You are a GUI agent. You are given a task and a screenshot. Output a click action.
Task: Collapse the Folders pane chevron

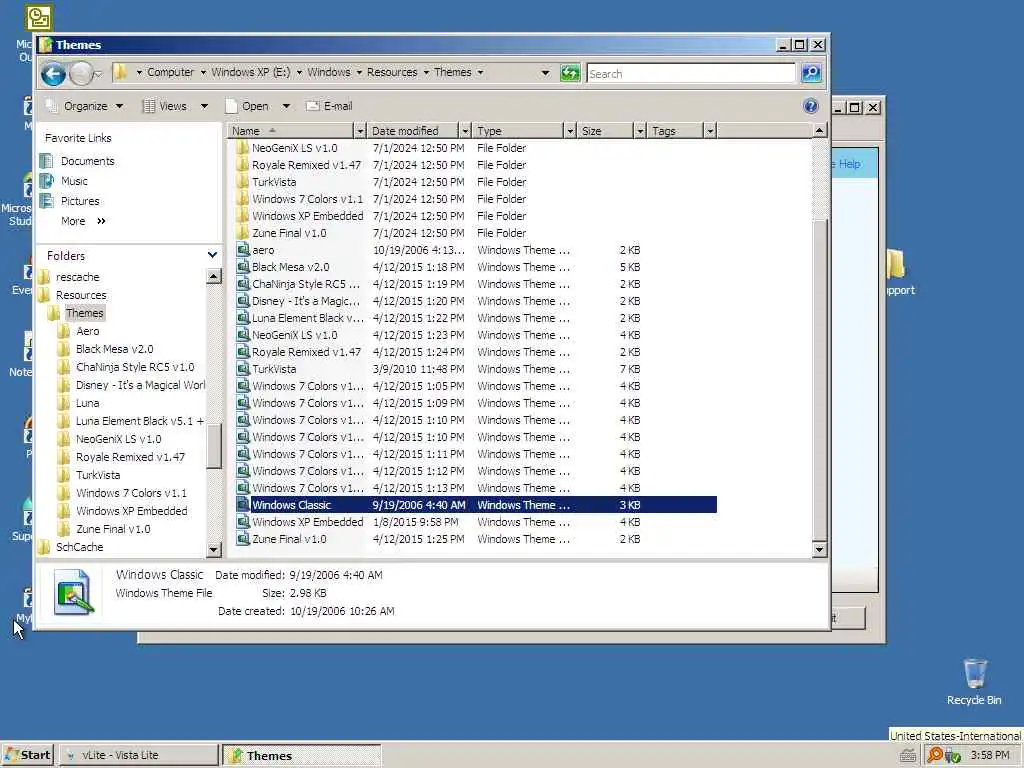(x=212, y=255)
